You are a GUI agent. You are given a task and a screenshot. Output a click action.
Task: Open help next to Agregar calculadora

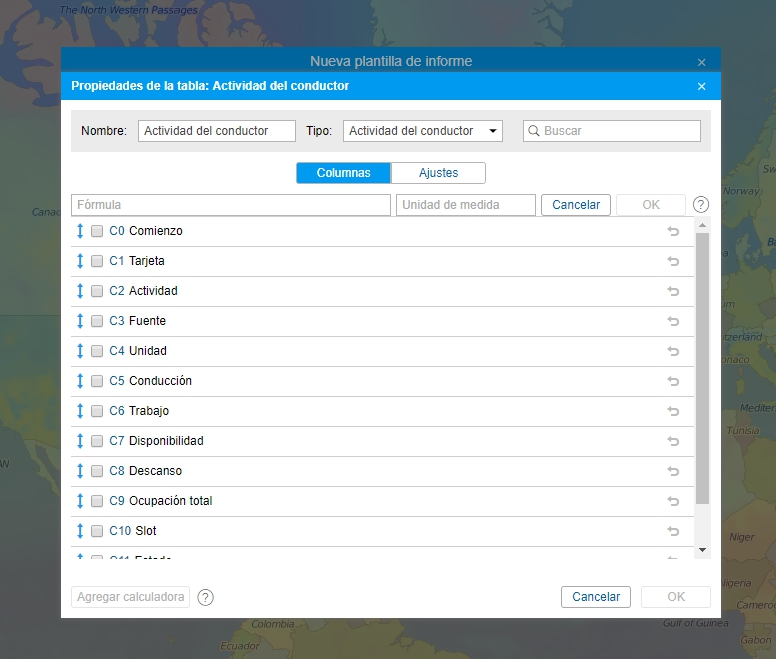[205, 597]
